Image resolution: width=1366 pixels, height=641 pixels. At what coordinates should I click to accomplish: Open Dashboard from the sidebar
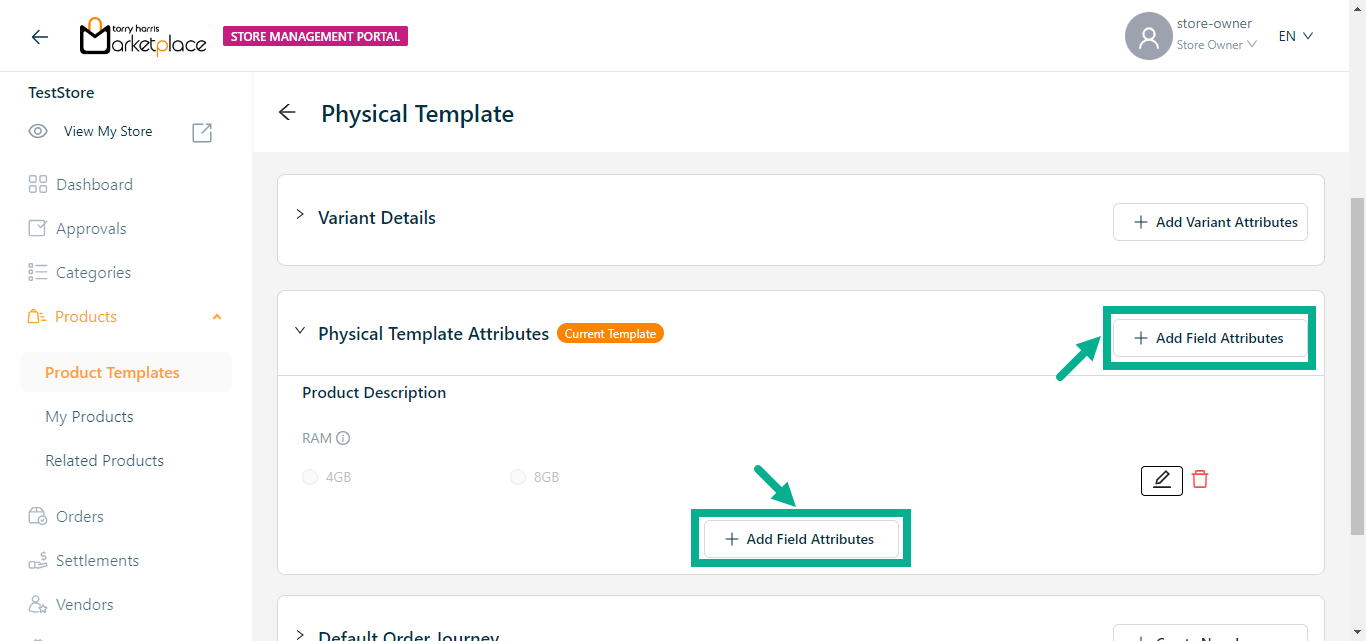point(94,185)
